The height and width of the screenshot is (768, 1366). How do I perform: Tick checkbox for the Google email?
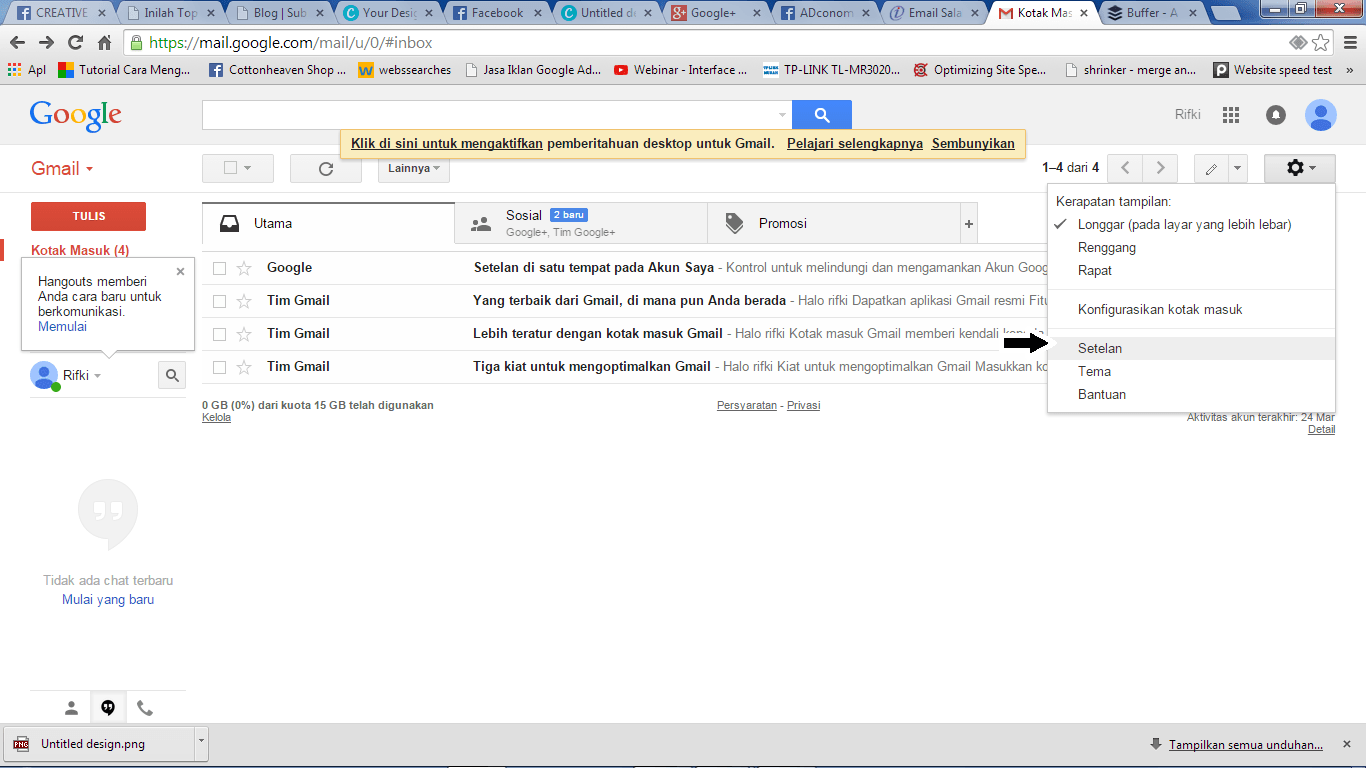click(219, 268)
